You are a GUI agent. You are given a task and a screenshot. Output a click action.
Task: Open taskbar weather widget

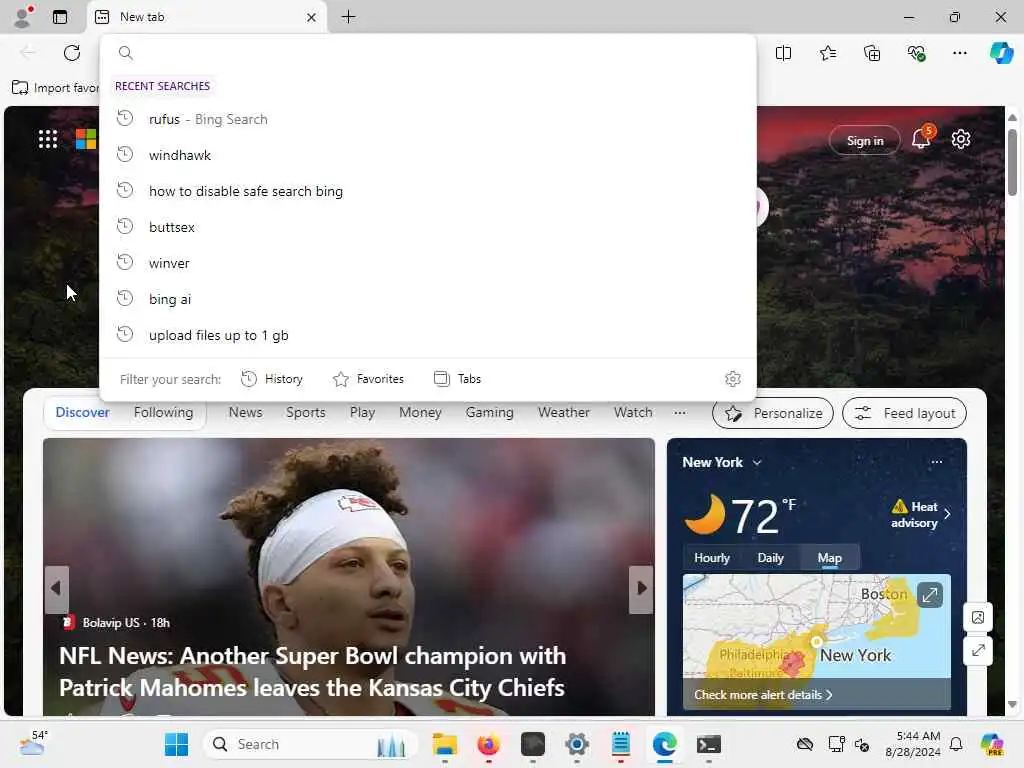[33, 743]
